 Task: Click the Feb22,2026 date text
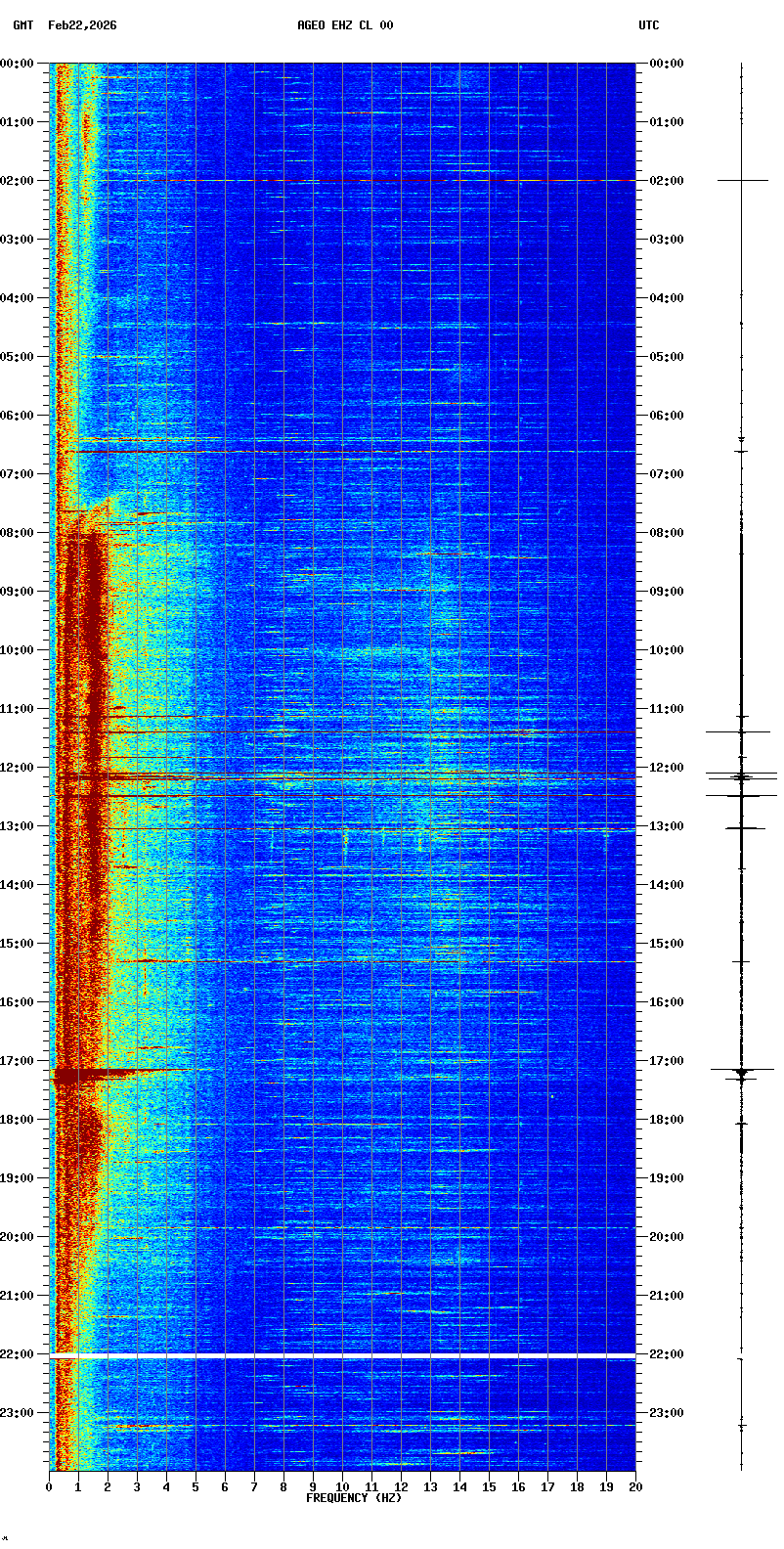click(x=82, y=25)
